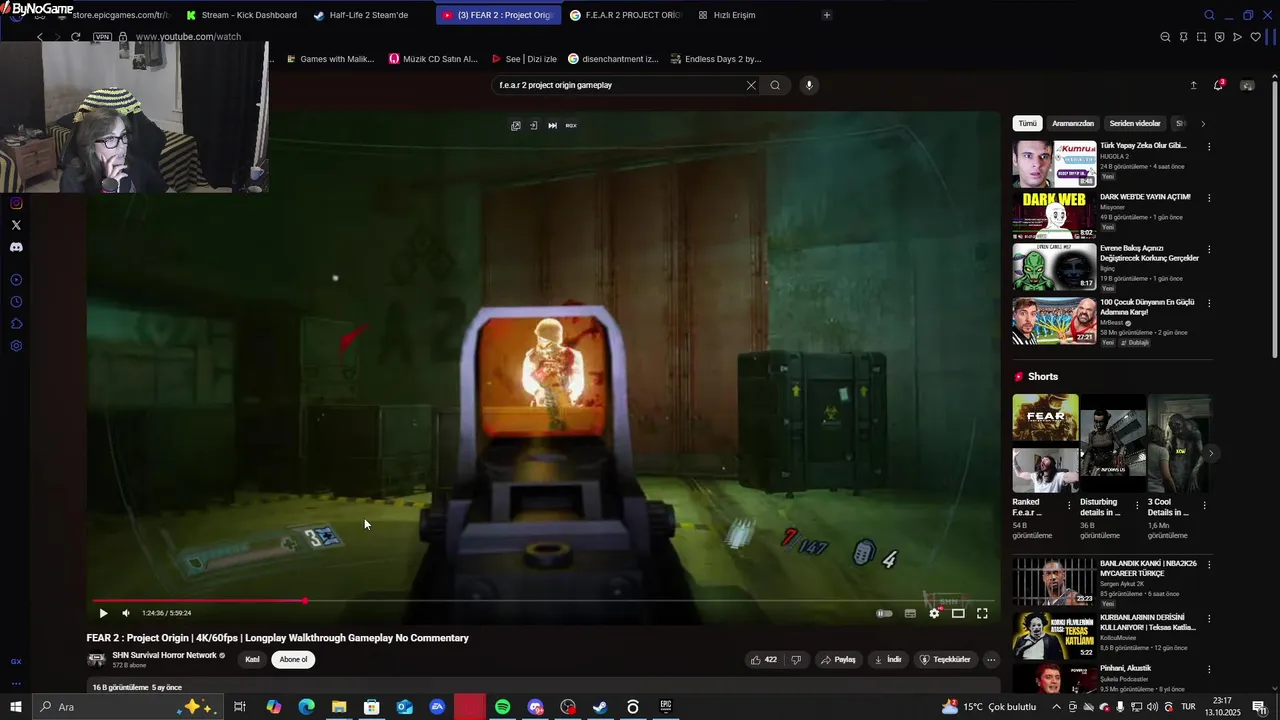Toggle the browser VPN badge
1280x720 pixels.
(x=102, y=37)
